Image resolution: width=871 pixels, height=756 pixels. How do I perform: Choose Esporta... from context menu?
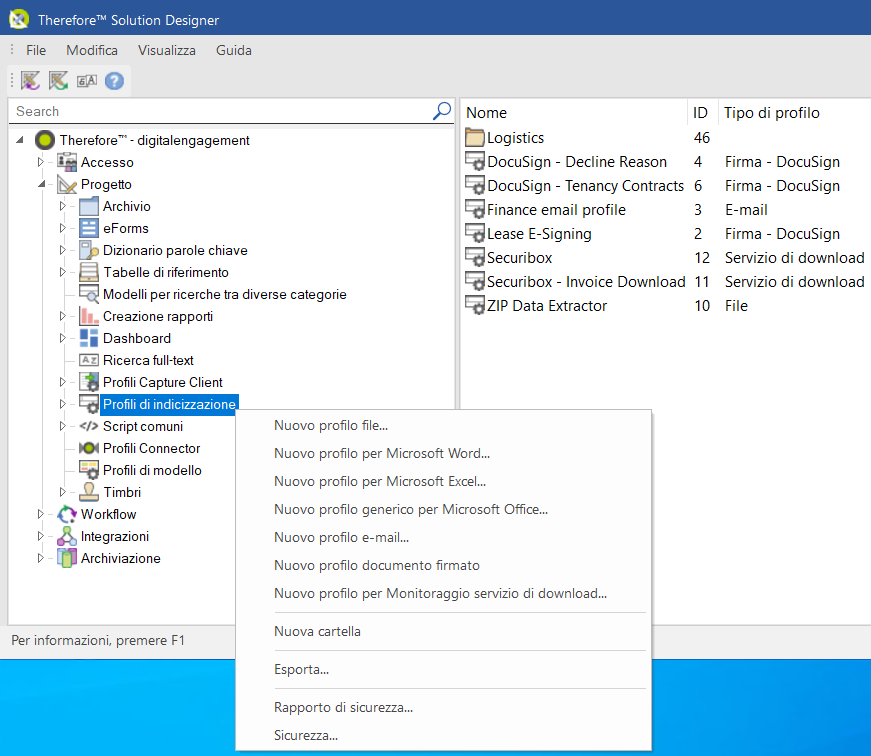443,669
